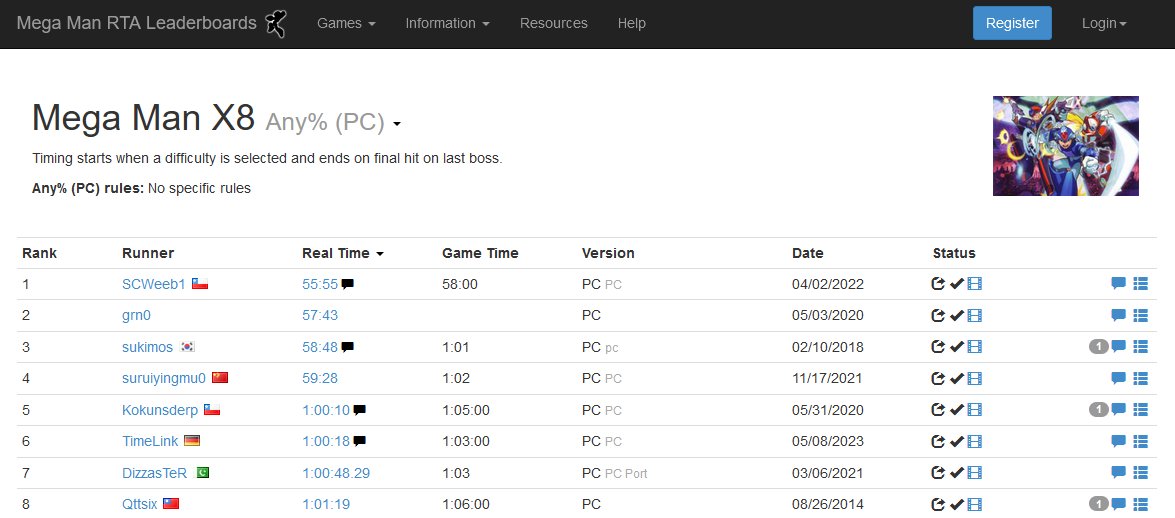1175x518 pixels.
Task: Click the verified checkmark in TimeLink's row
Action: coord(956,442)
